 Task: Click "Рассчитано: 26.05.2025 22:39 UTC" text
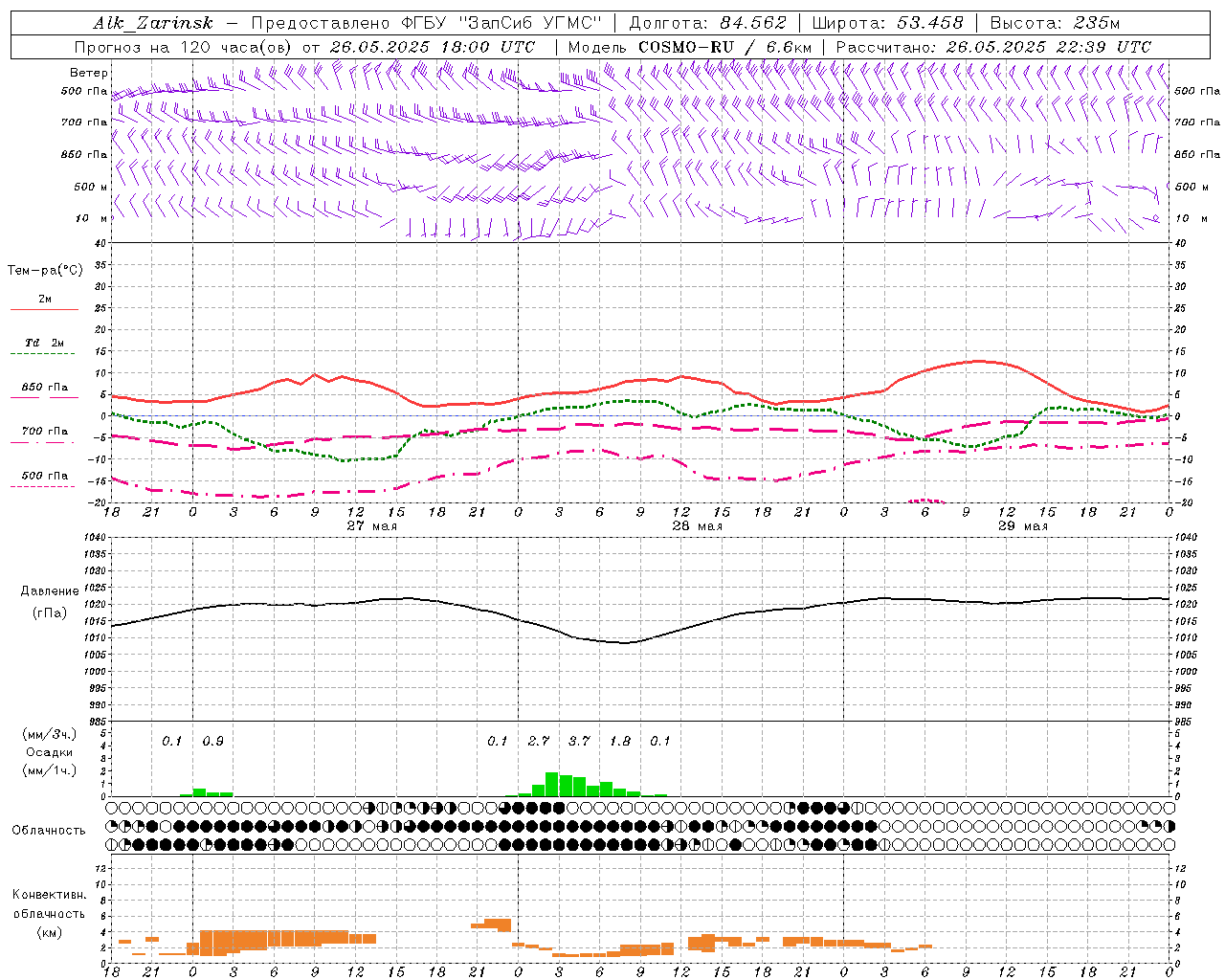pyautogui.click(x=993, y=47)
